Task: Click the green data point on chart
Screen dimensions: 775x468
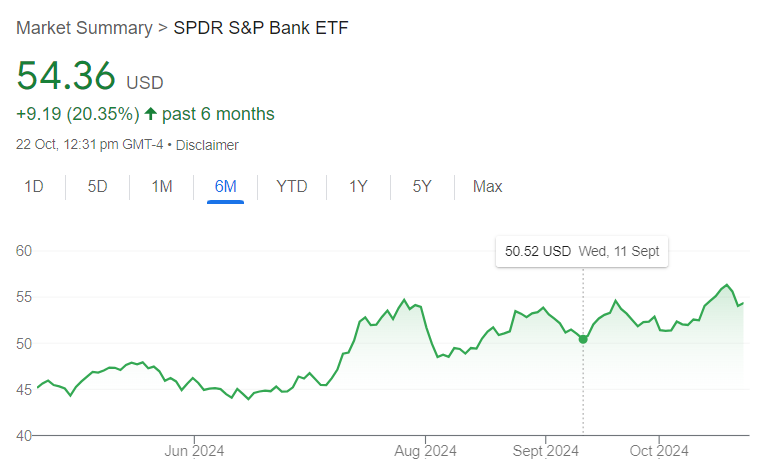Action: pos(583,339)
